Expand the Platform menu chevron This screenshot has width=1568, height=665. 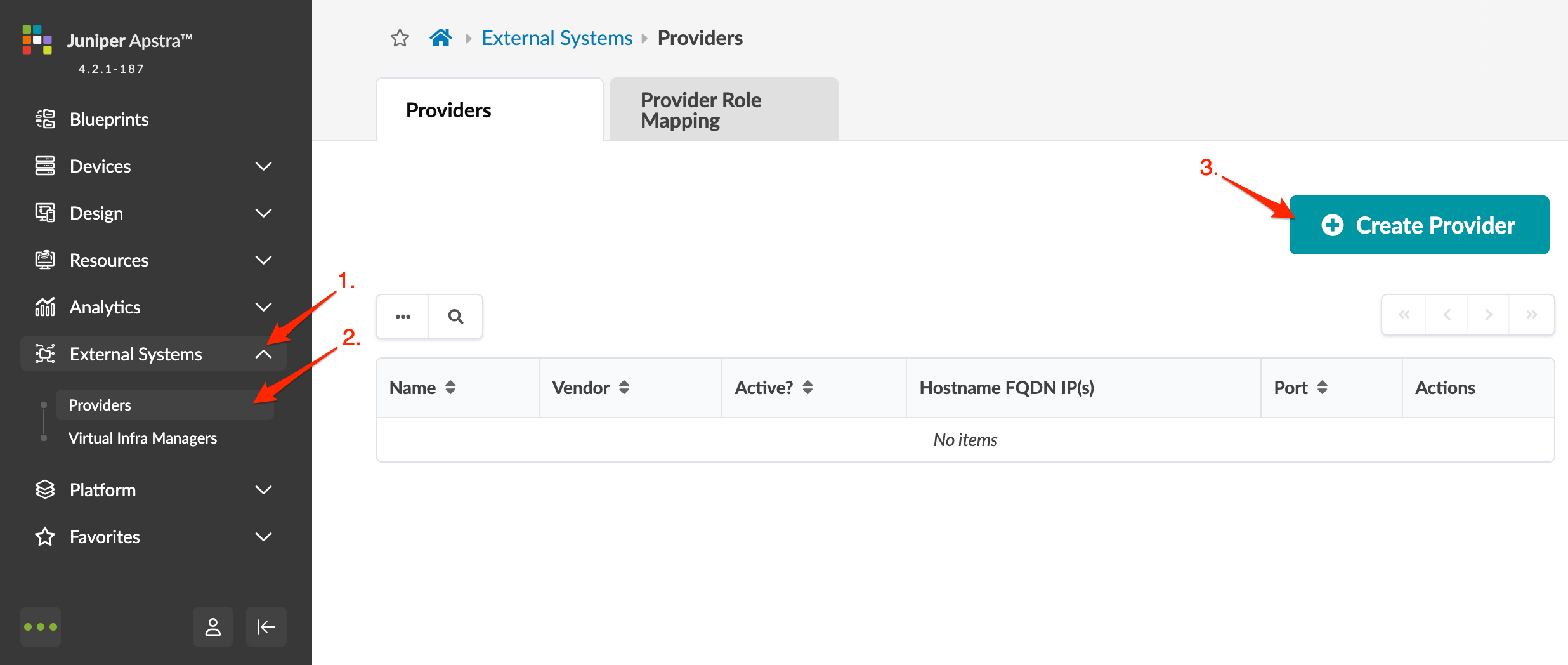click(263, 490)
